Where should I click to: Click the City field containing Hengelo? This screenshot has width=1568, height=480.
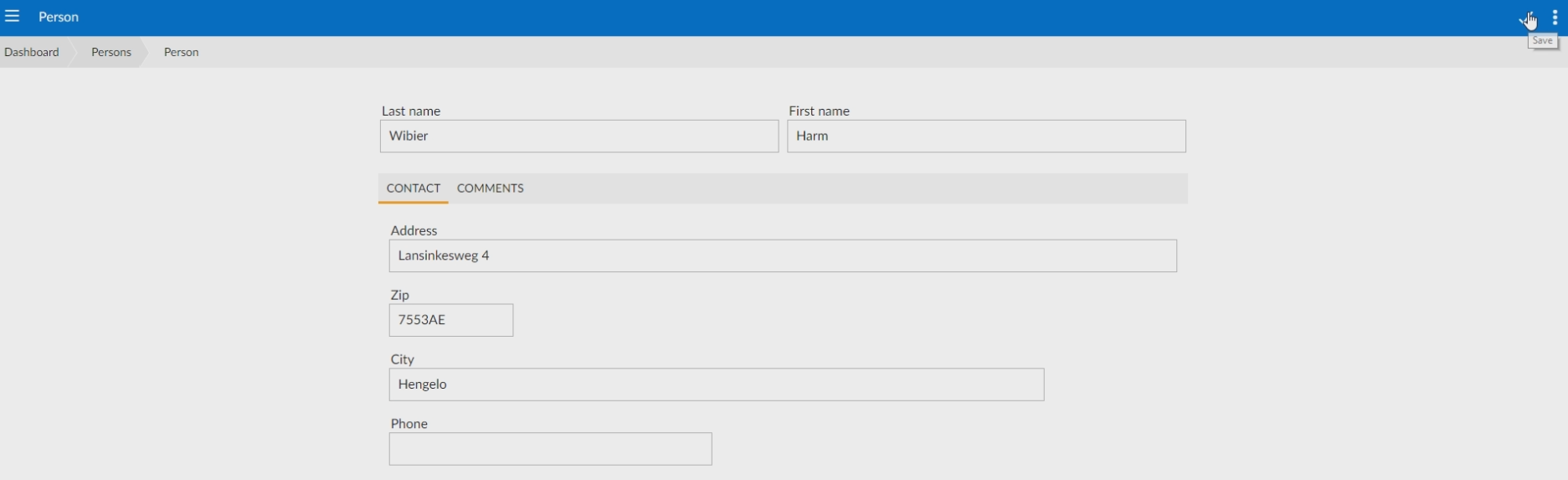click(716, 385)
